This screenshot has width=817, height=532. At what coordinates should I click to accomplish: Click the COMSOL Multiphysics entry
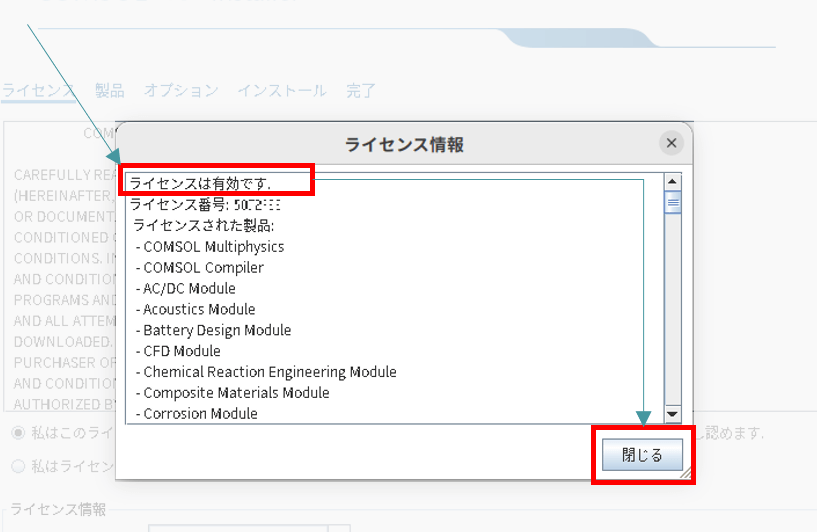pyautogui.click(x=213, y=246)
